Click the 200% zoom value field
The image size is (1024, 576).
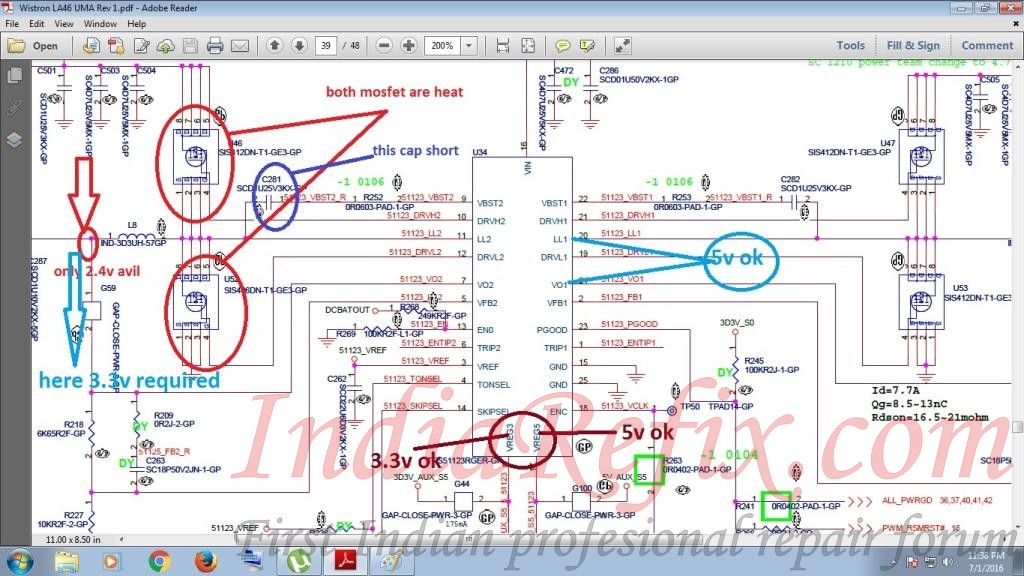[x=443, y=46]
